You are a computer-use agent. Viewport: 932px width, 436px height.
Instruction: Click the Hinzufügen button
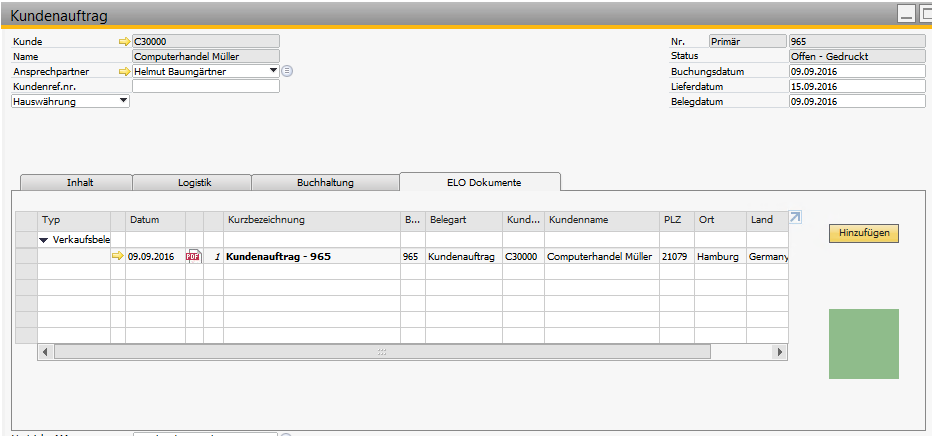pos(864,233)
